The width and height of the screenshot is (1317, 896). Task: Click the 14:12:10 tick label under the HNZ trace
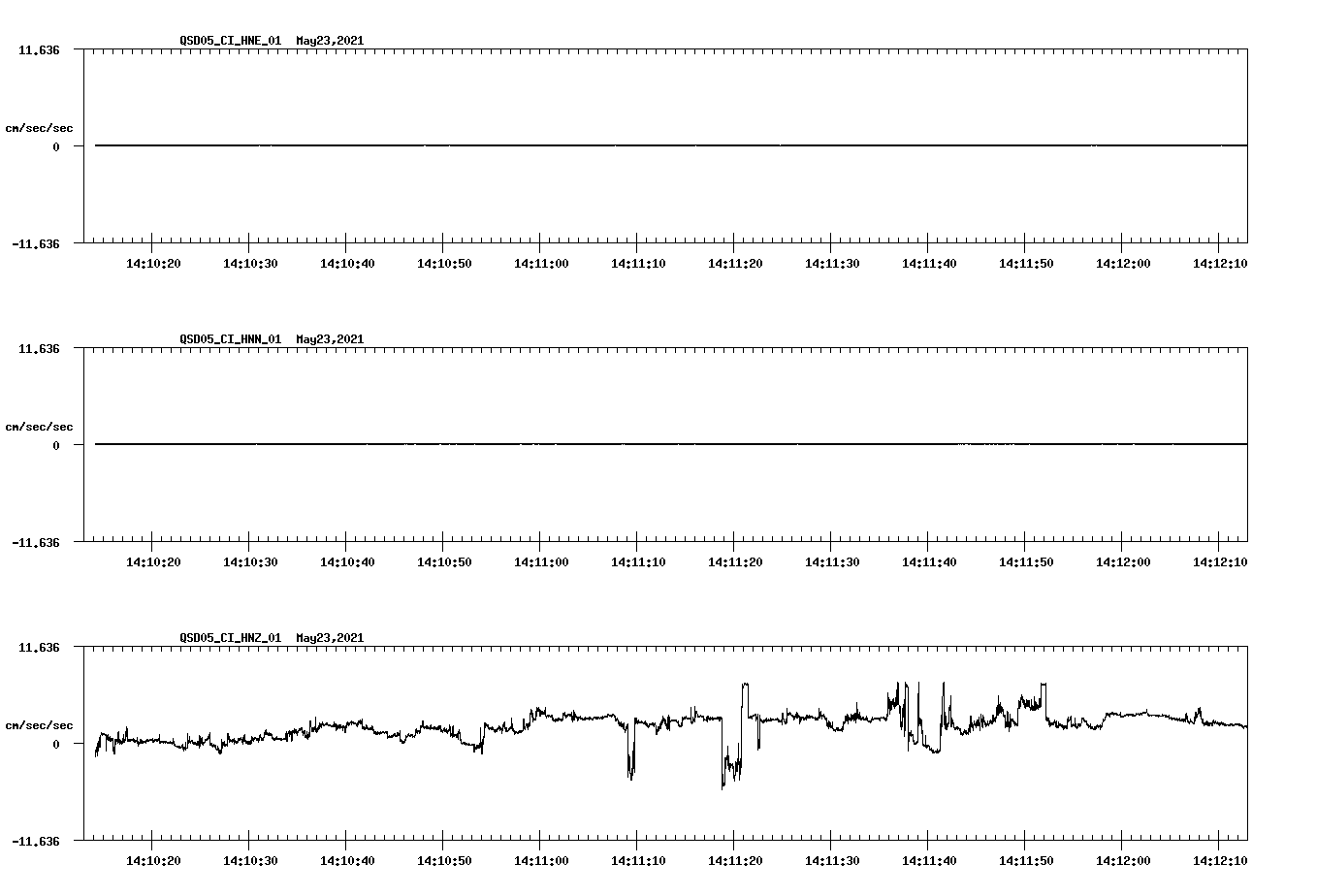(x=1220, y=859)
